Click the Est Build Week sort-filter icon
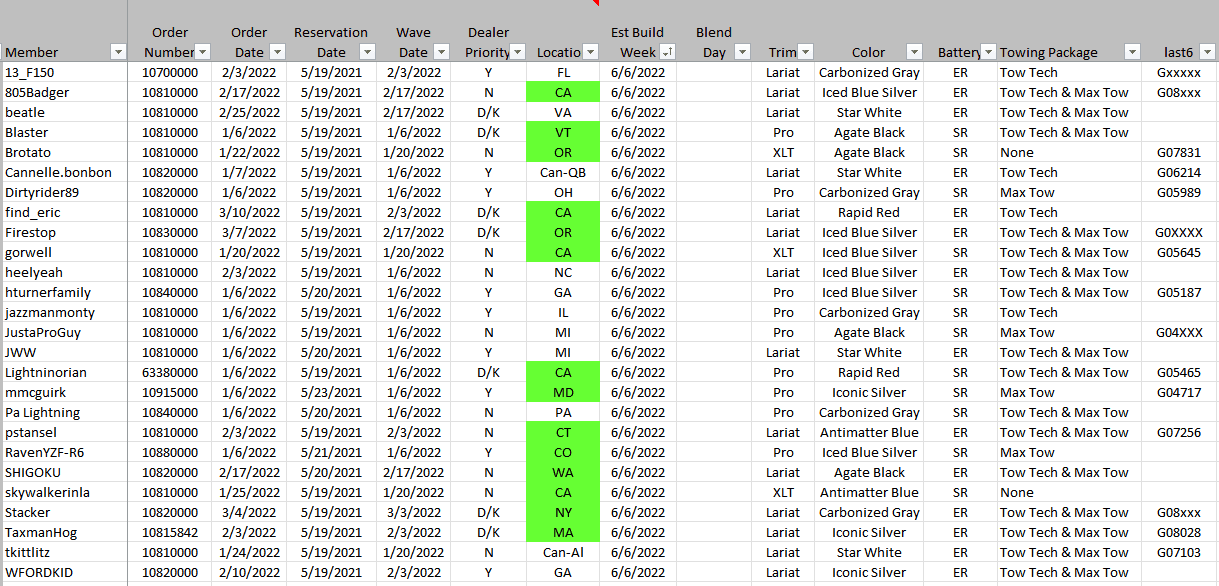This screenshot has width=1219, height=586. pyautogui.click(x=667, y=52)
